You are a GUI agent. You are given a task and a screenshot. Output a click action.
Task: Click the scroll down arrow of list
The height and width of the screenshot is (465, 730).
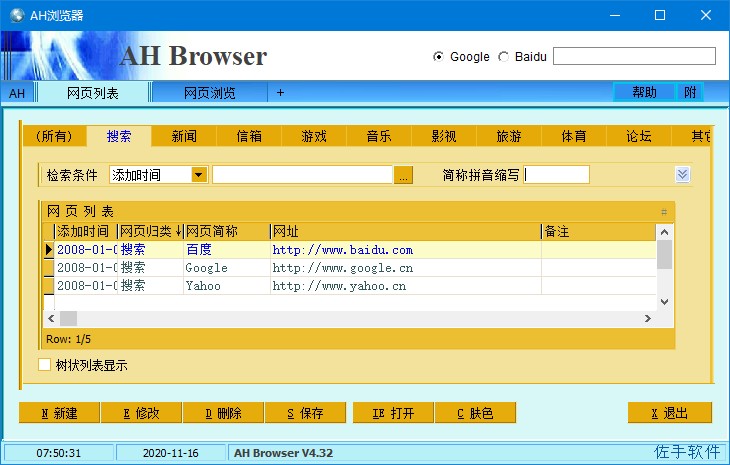pyautogui.click(x=664, y=302)
